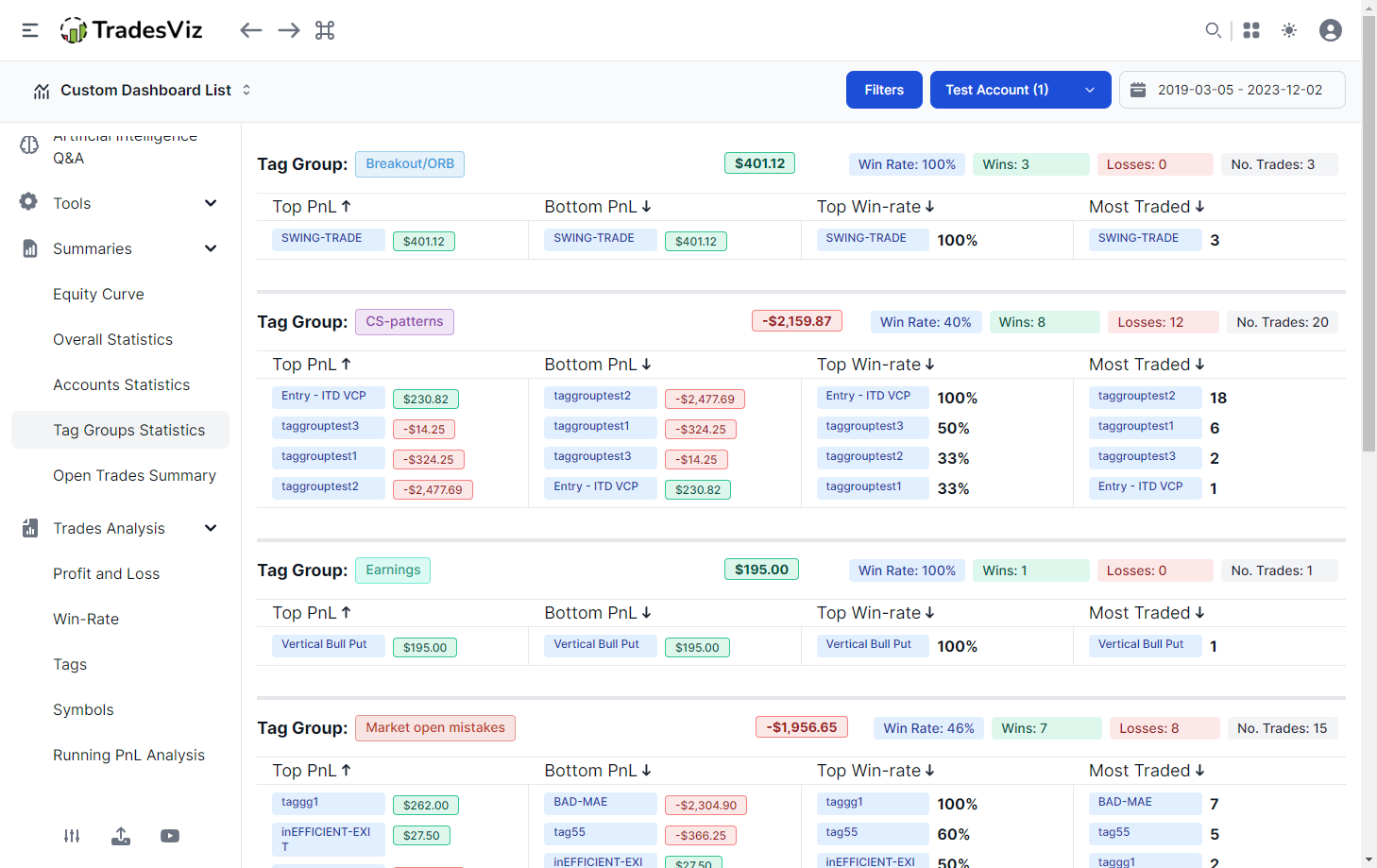Toggle Most Traded sort in CS-patterns group
This screenshot has height=868, width=1377.
[x=1147, y=365]
